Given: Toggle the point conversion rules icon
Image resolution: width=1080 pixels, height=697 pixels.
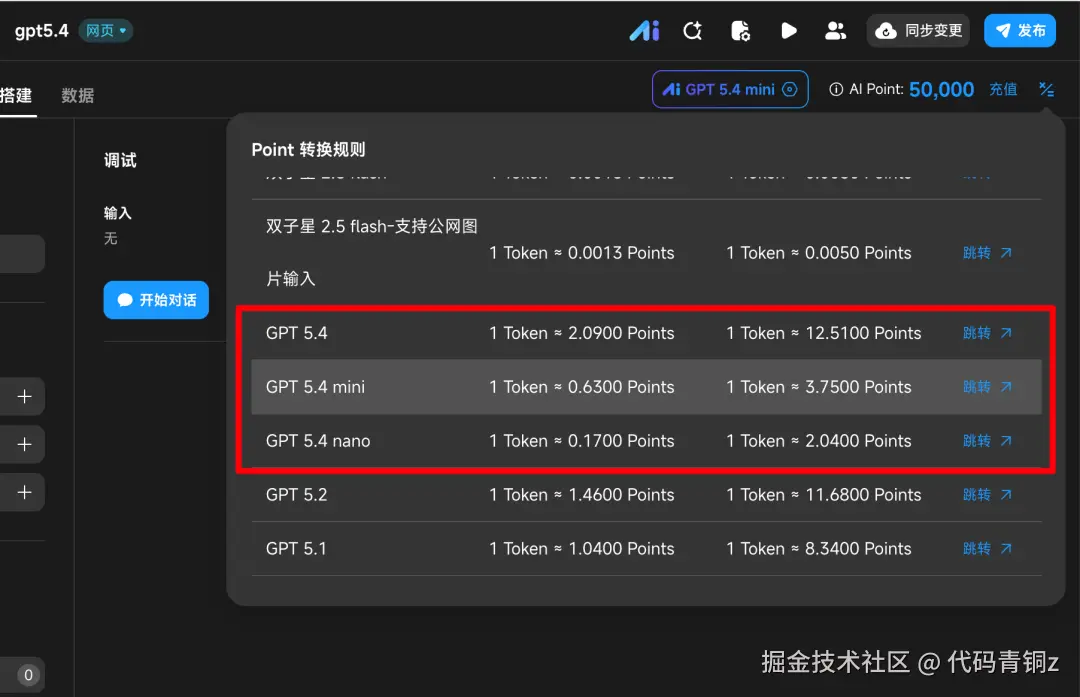Looking at the screenshot, I should (x=1046, y=89).
